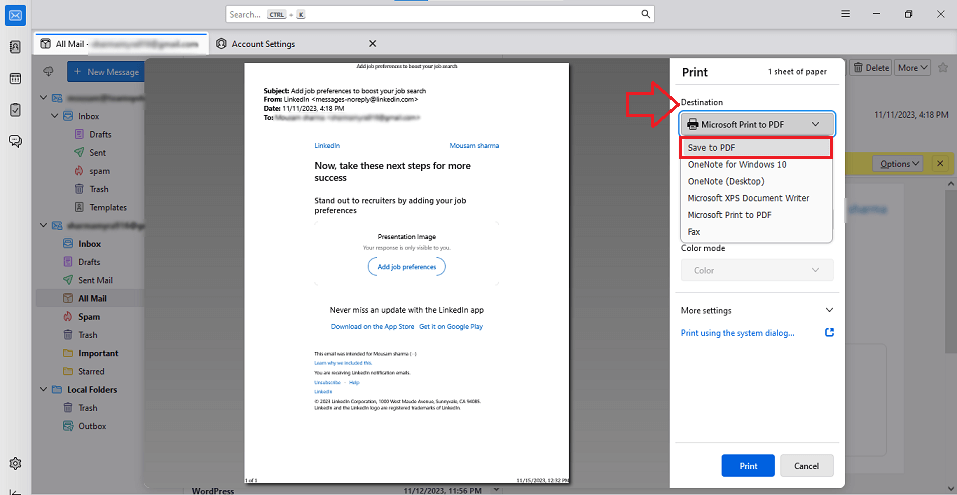
Task: Click the blue Print button
Action: pos(748,466)
